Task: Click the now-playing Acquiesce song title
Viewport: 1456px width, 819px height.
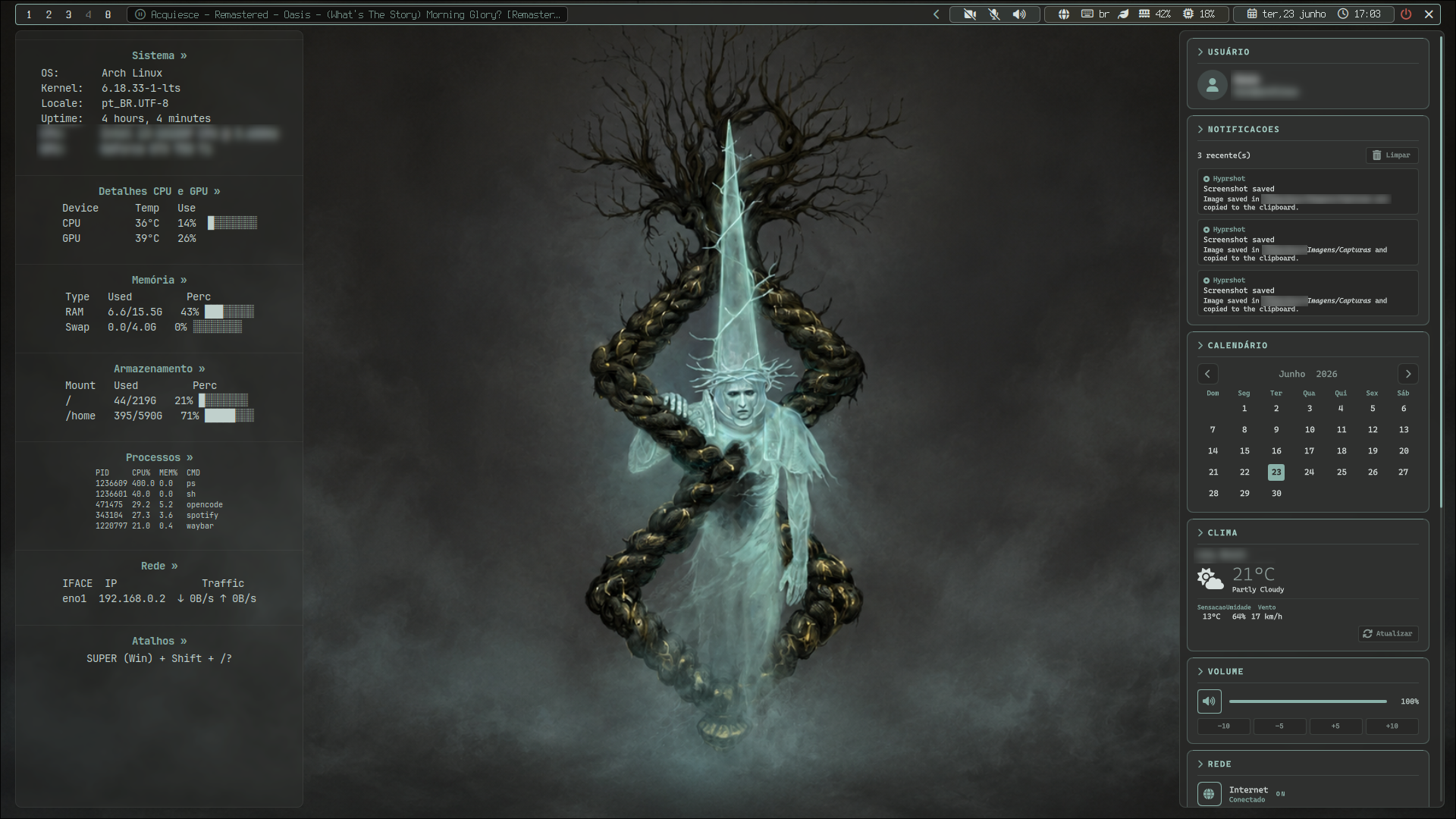Action: pos(356,14)
